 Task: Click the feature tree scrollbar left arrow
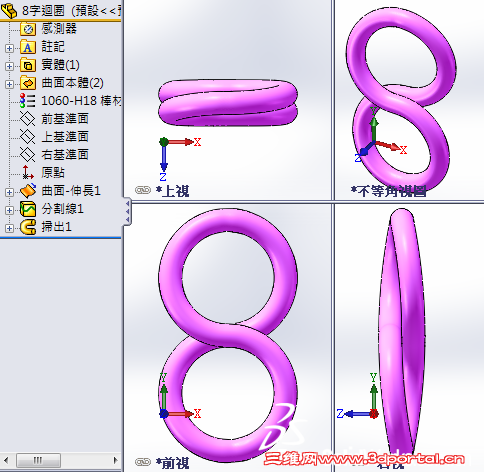tap(6, 460)
